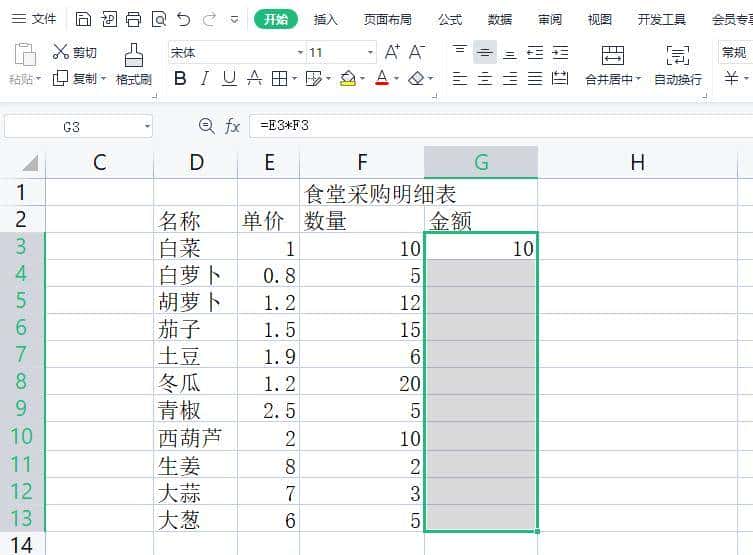
Task: Open the 数据 tab
Action: point(500,19)
